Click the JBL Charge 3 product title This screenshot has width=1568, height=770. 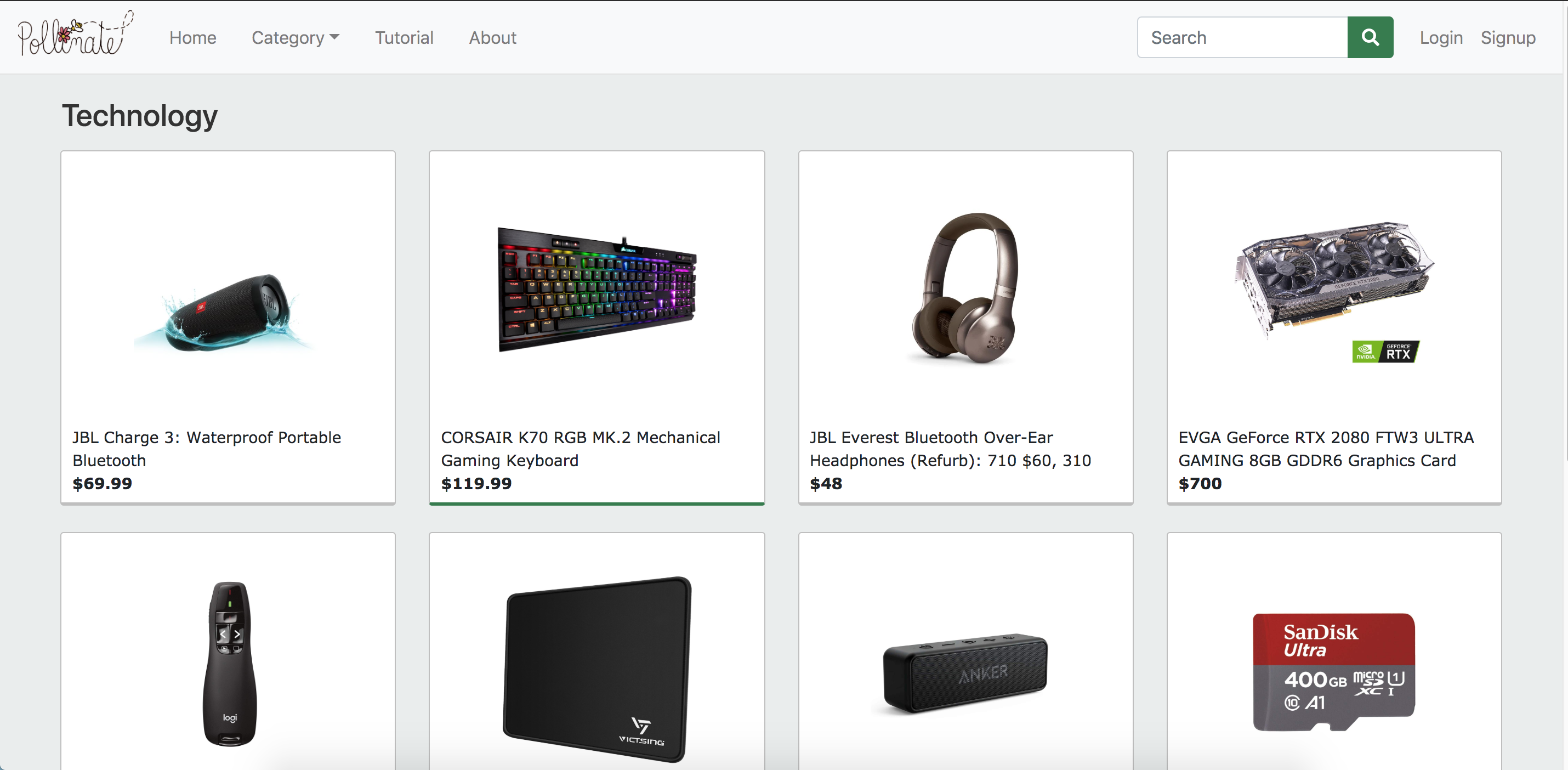(x=206, y=449)
